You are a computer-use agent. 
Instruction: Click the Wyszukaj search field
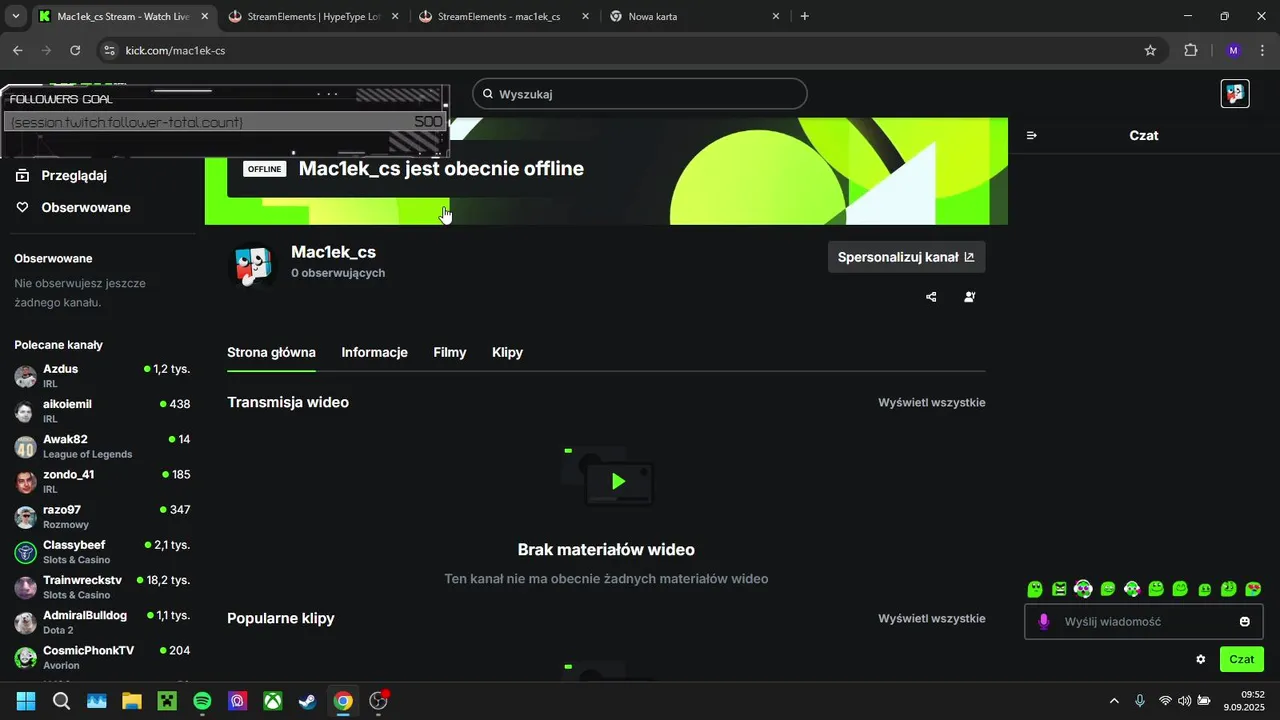point(640,94)
